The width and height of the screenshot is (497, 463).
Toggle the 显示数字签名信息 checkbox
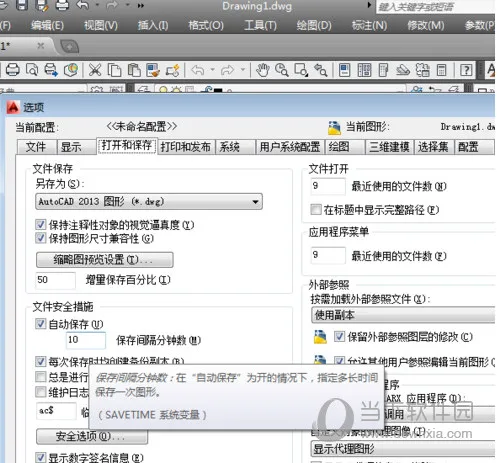coord(40,457)
